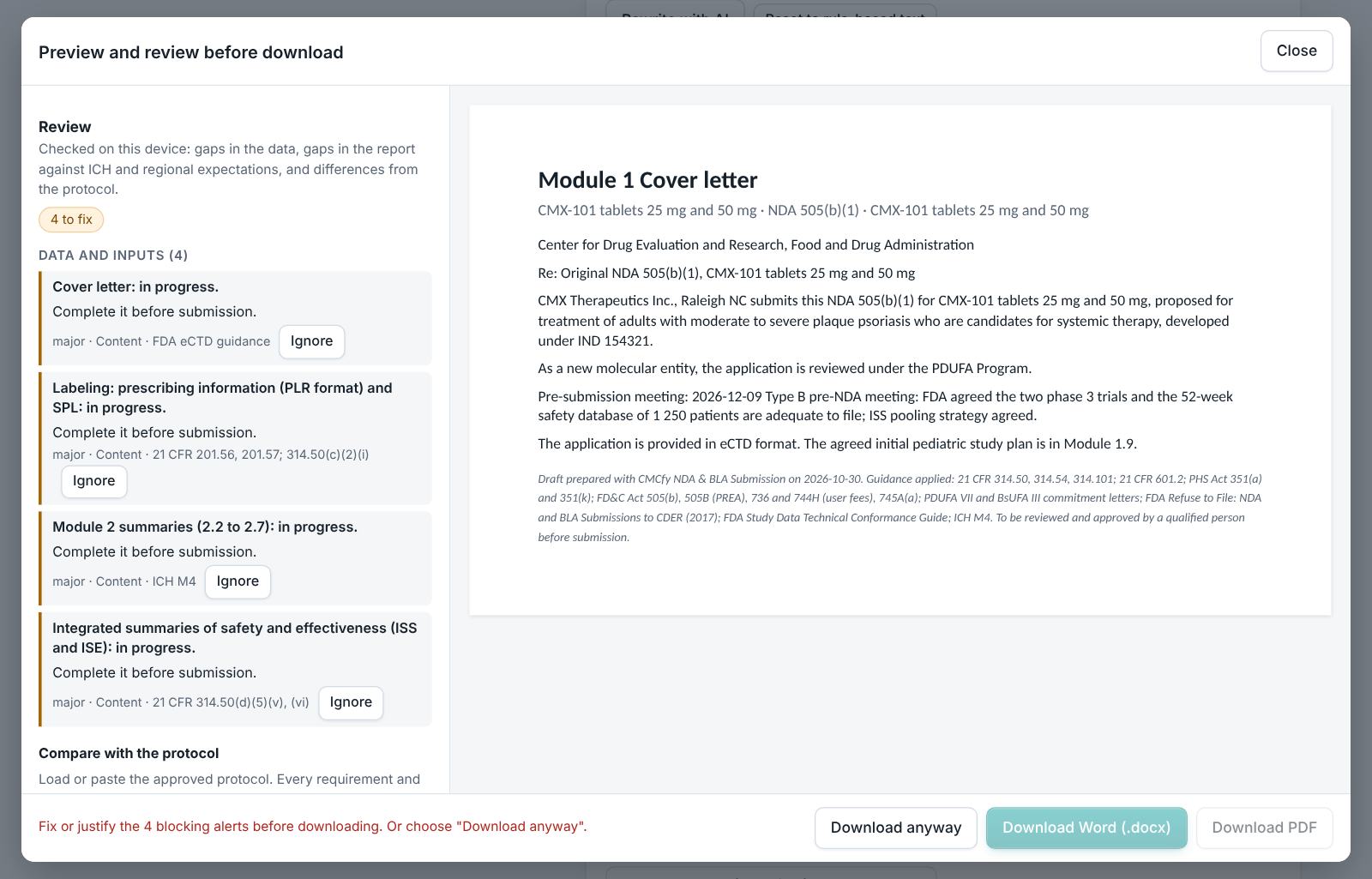Select the Labeling prescribing information alert title
Viewport: 1372px width, 879px height.
[x=222, y=398]
